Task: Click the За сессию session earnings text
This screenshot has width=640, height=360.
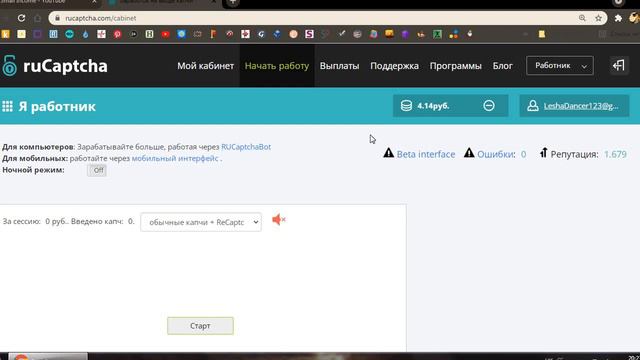Action: click(x=35, y=221)
